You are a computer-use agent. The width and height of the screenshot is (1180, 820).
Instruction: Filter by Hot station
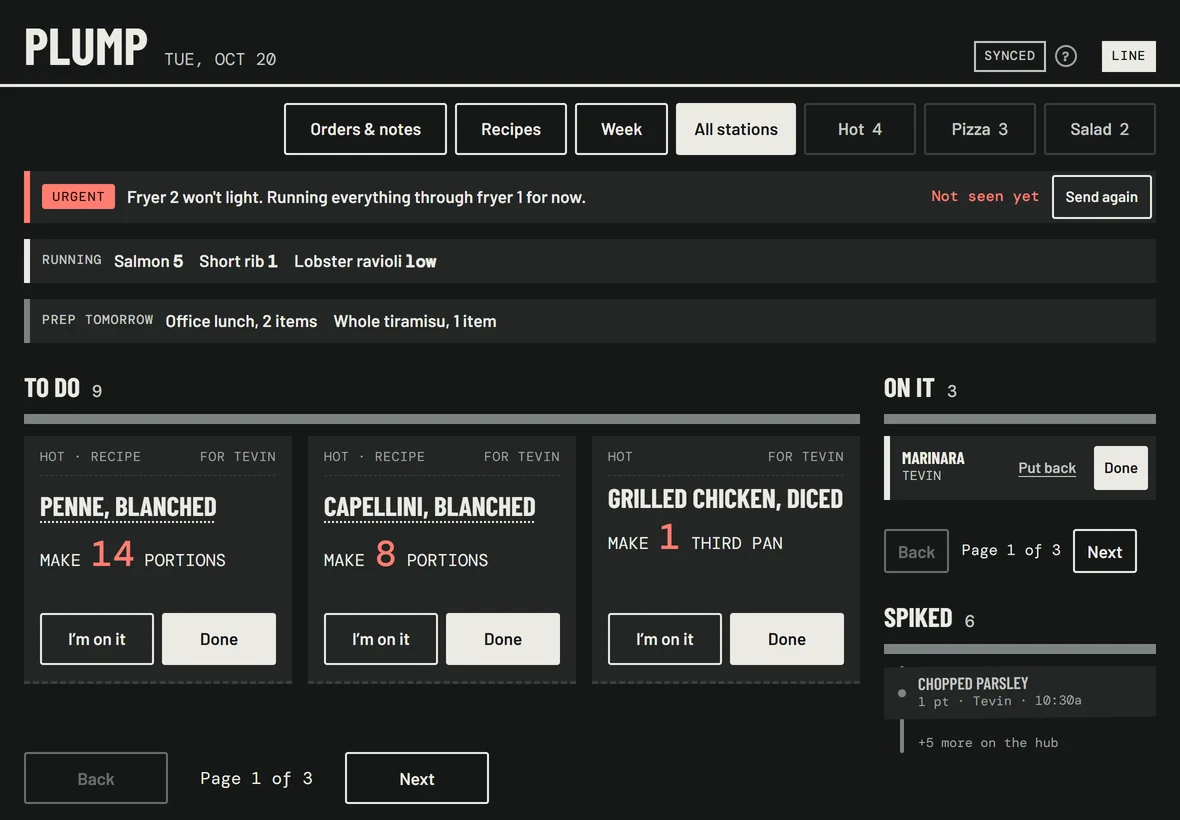tap(859, 129)
